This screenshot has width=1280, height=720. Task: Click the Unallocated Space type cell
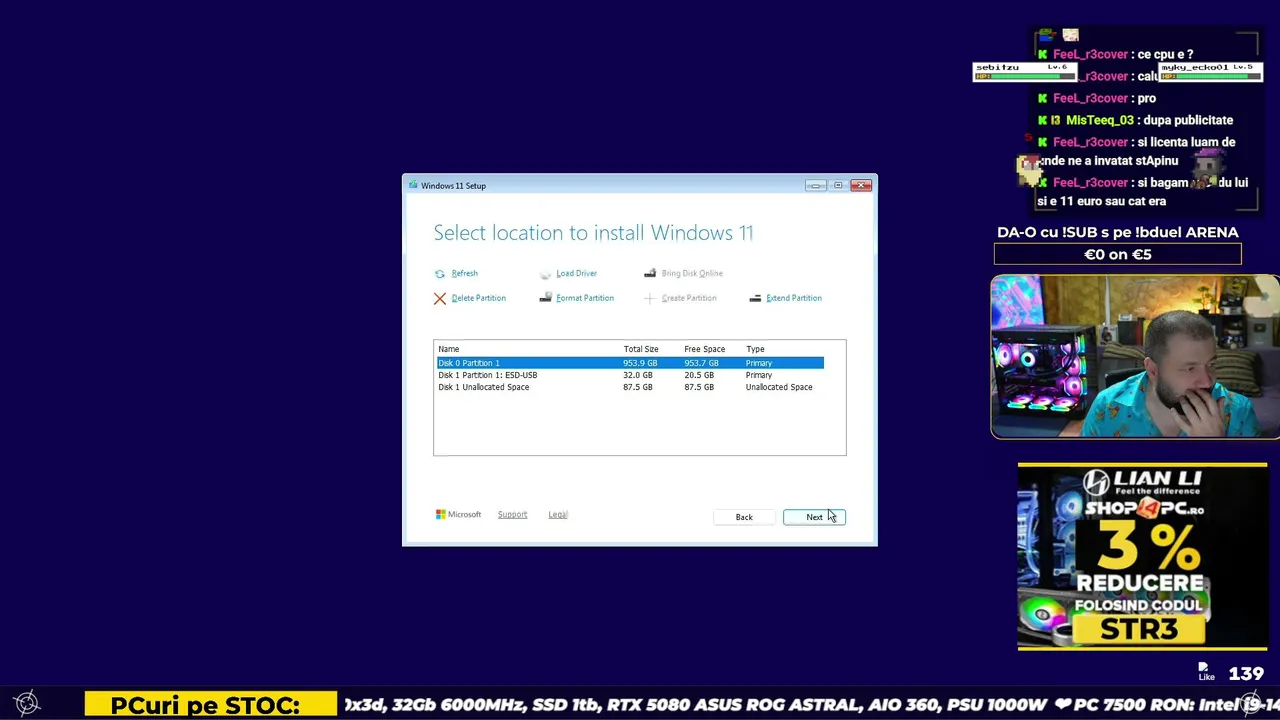tap(779, 387)
